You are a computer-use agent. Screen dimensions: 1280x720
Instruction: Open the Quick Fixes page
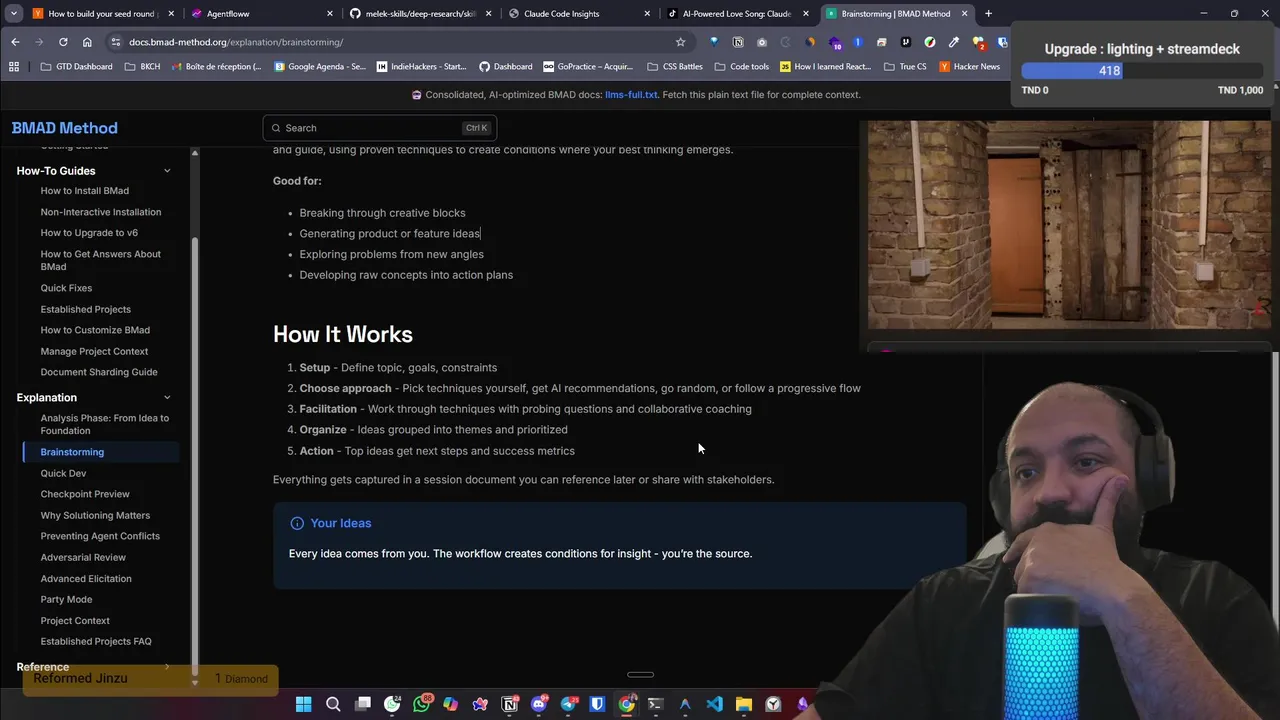(66, 288)
